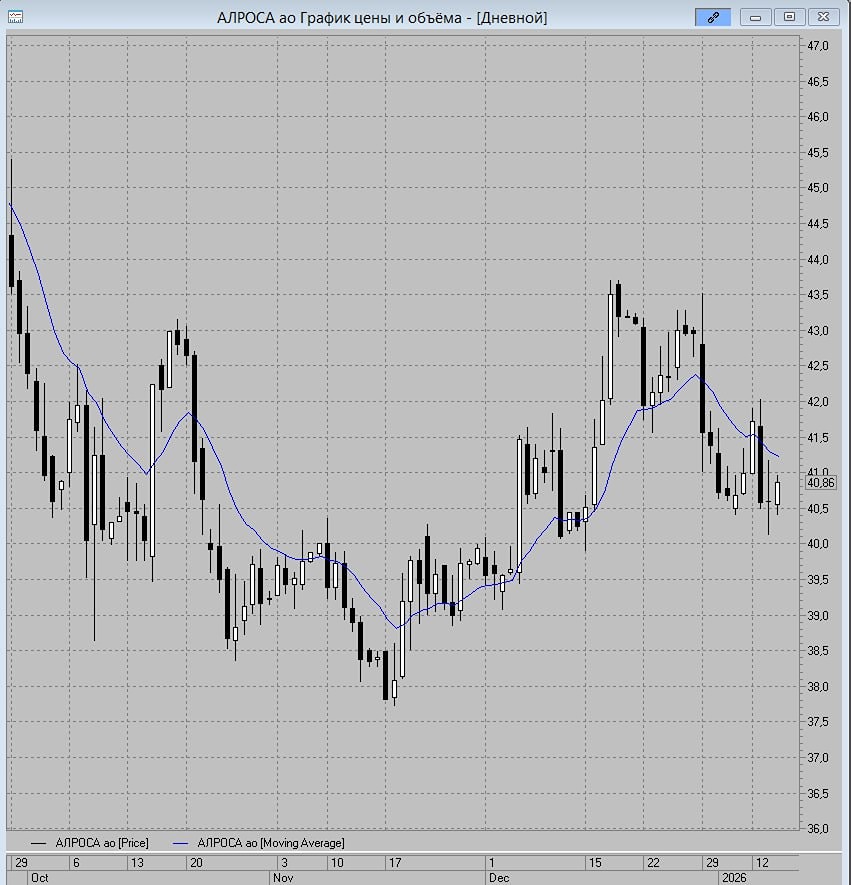Click the date label 13 on time axis
851x885 pixels.
tap(137, 862)
